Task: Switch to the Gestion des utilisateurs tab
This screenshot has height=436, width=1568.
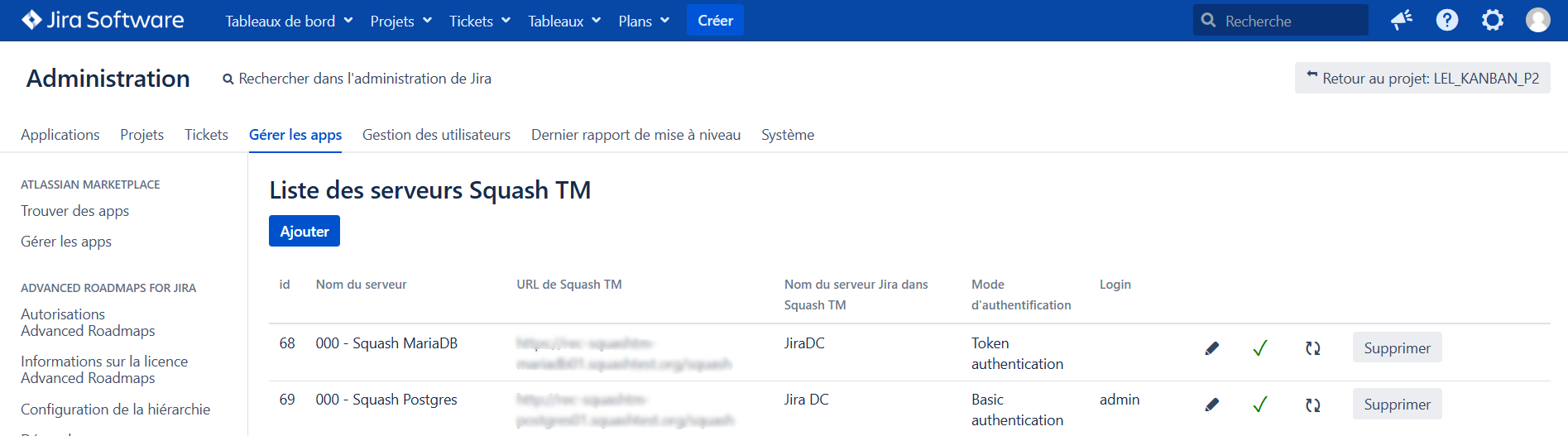Action: 436,135
